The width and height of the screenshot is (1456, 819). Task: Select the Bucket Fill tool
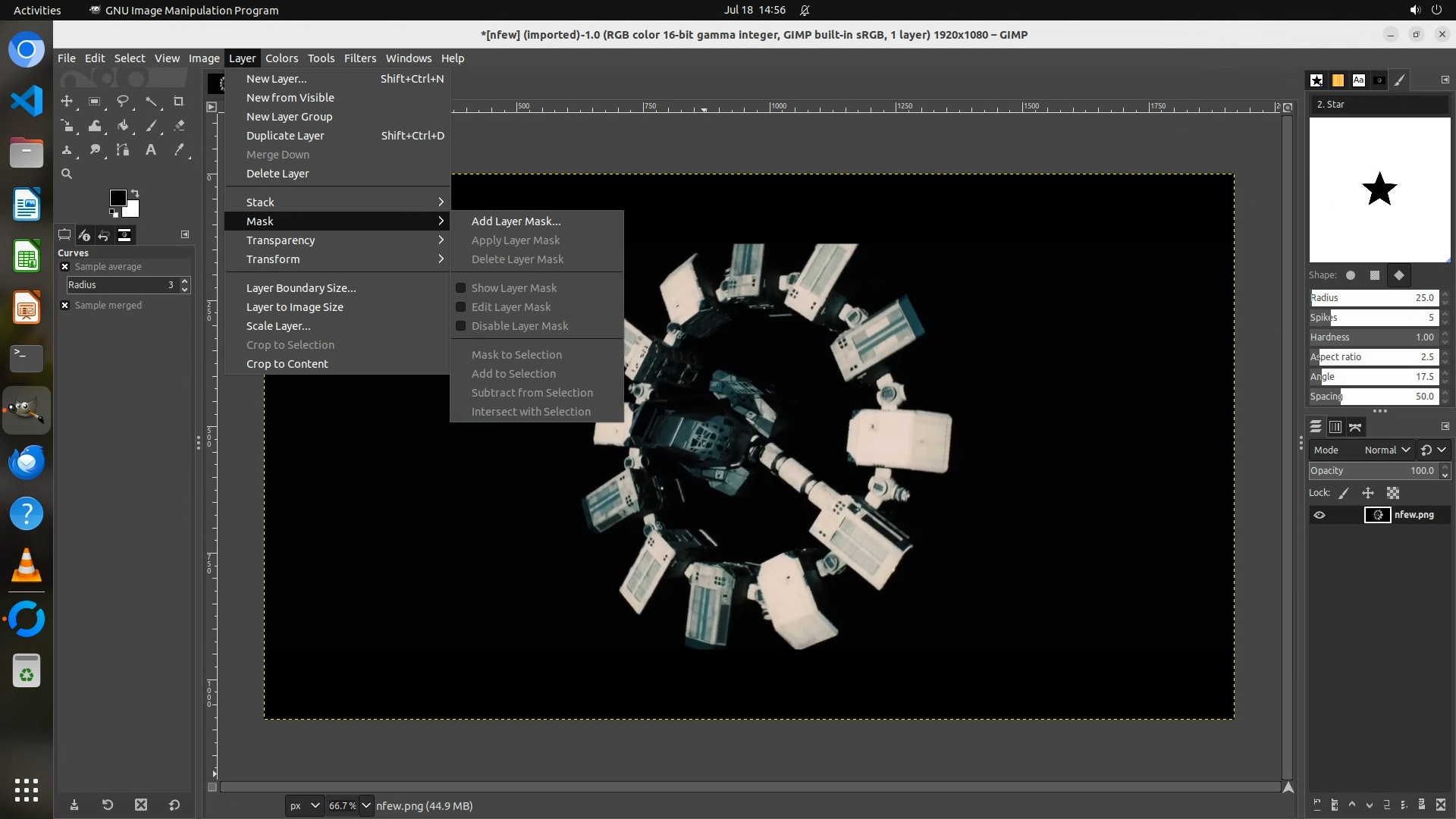123,126
